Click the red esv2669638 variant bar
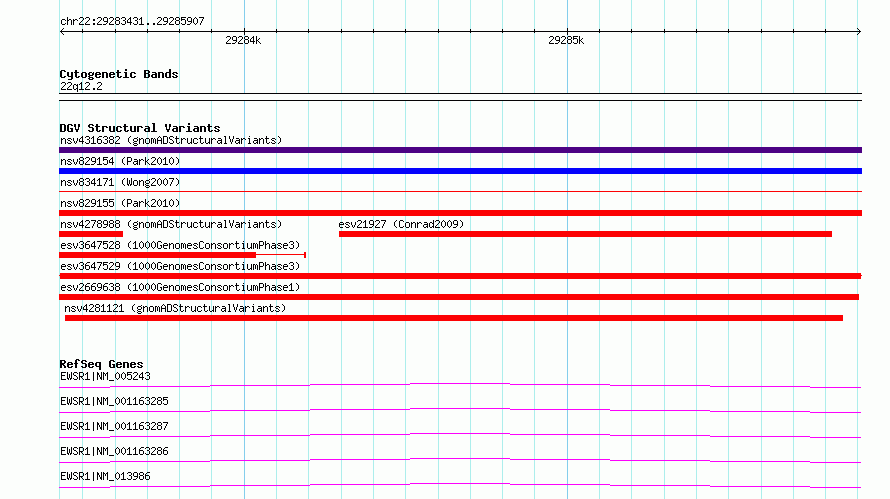This screenshot has width=890, height=499. tap(459, 297)
